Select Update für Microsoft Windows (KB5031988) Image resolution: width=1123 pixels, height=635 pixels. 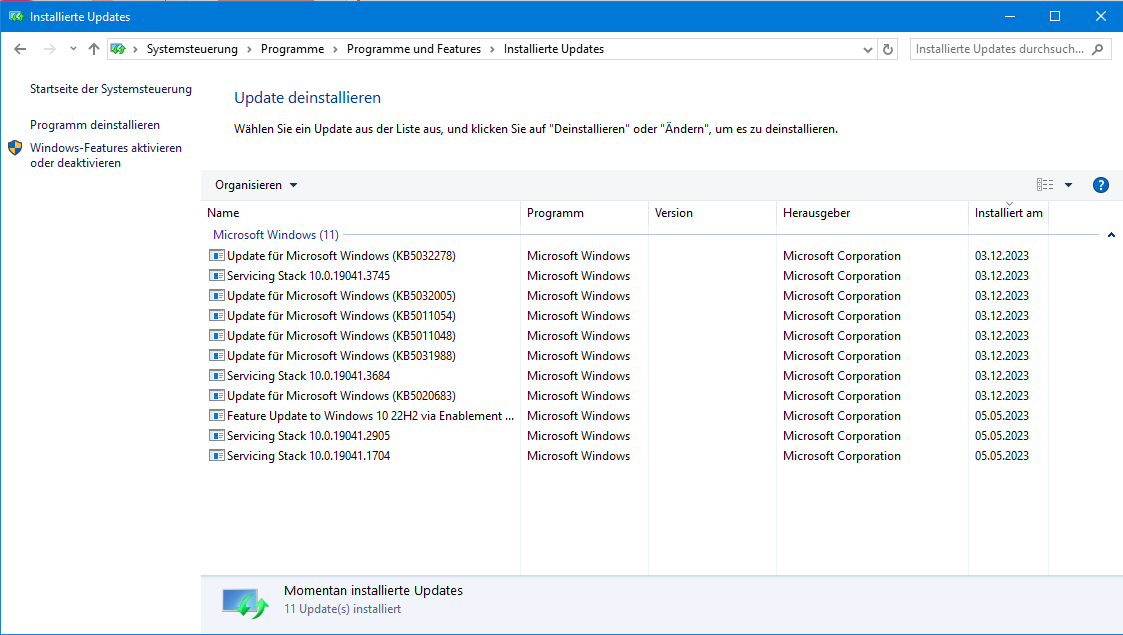point(341,356)
